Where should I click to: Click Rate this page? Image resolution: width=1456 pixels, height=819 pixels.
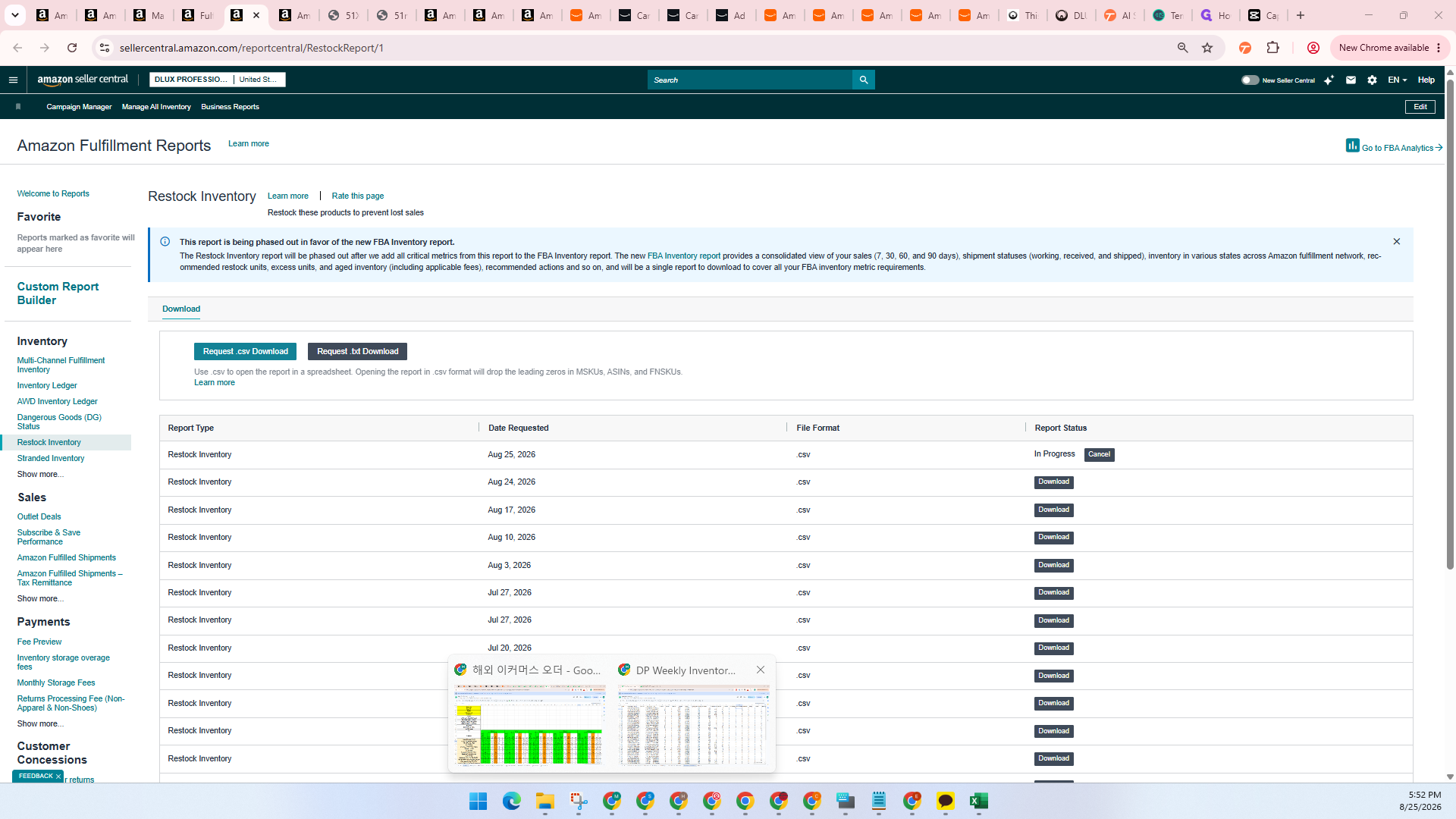pyautogui.click(x=358, y=196)
